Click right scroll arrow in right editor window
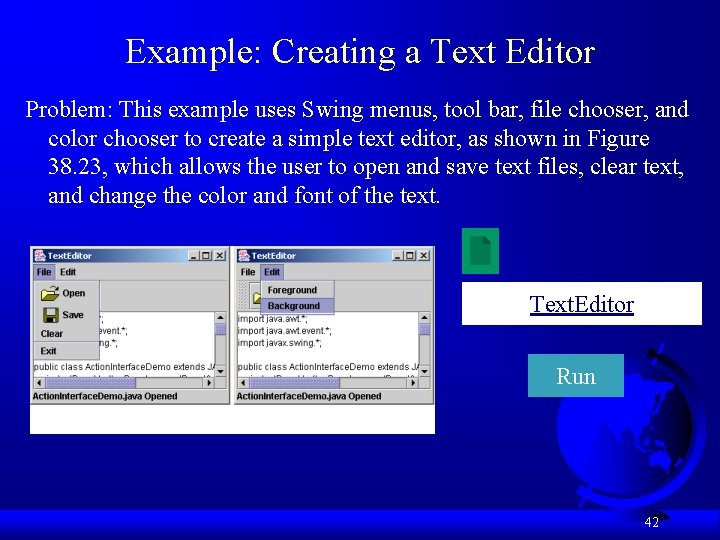This screenshot has height=540, width=720. (x=413, y=382)
